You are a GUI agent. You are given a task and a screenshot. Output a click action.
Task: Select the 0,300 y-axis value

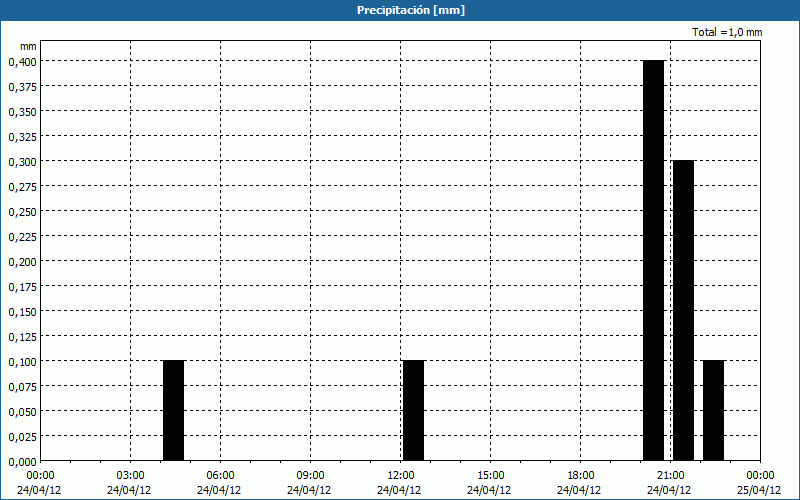(22, 161)
